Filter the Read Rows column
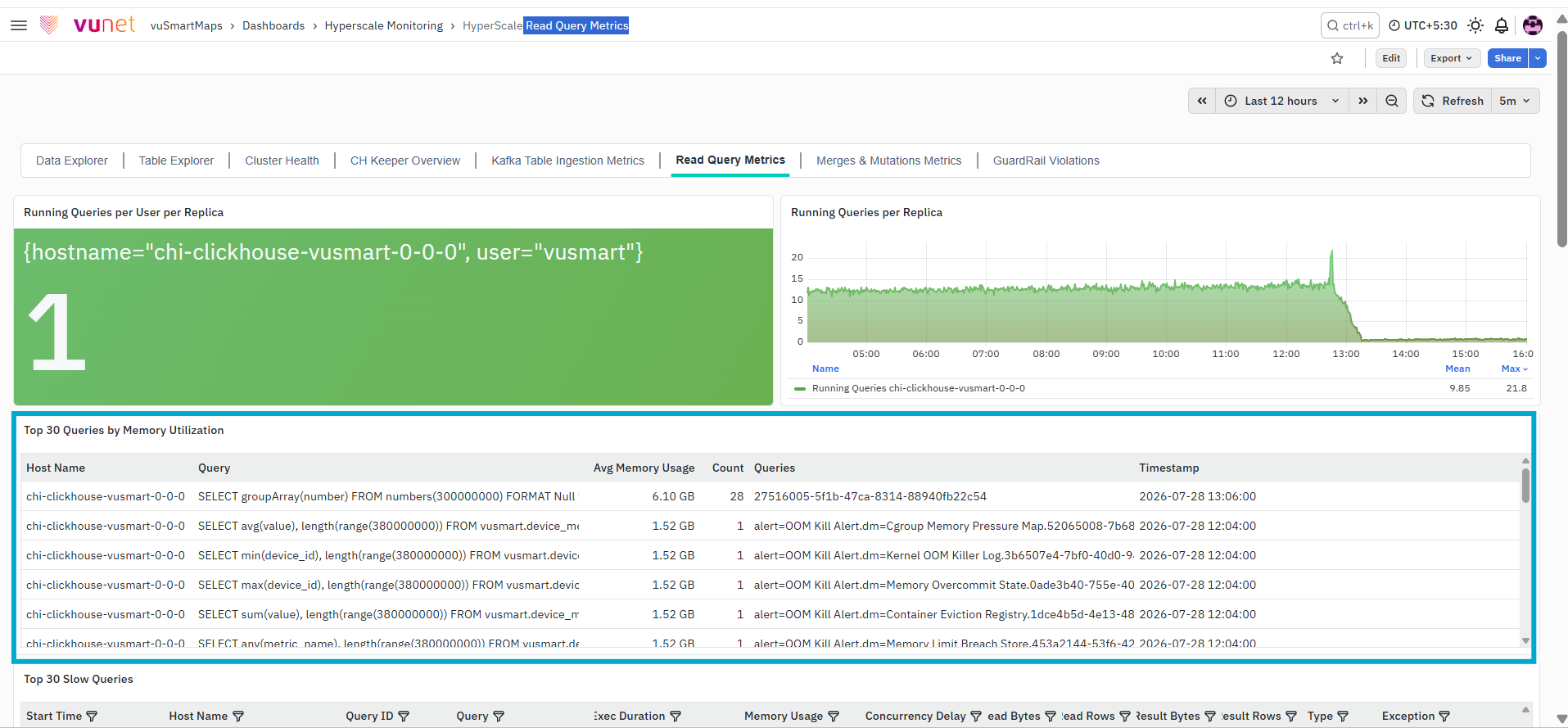 click(x=1125, y=716)
